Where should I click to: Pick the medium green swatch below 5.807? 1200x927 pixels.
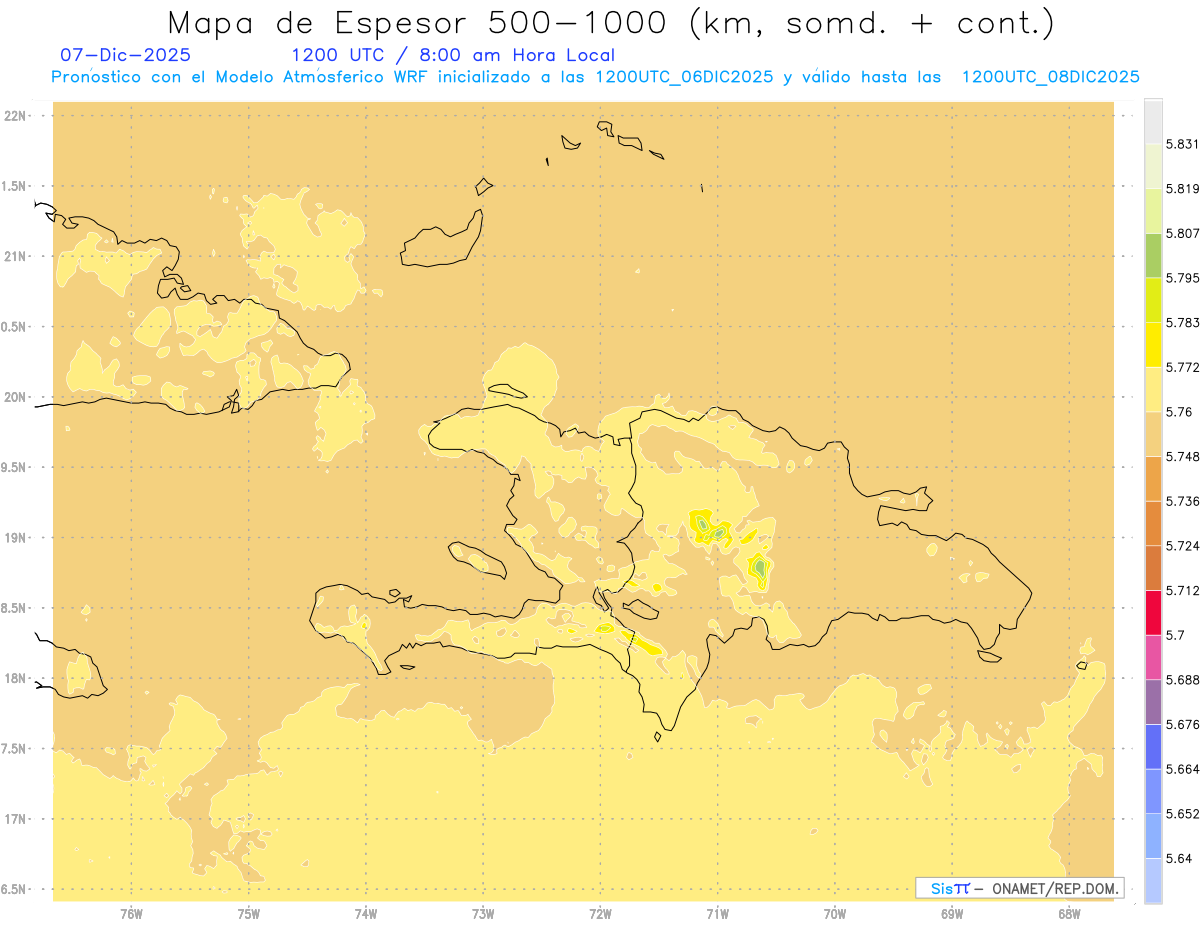pyautogui.click(x=1153, y=255)
